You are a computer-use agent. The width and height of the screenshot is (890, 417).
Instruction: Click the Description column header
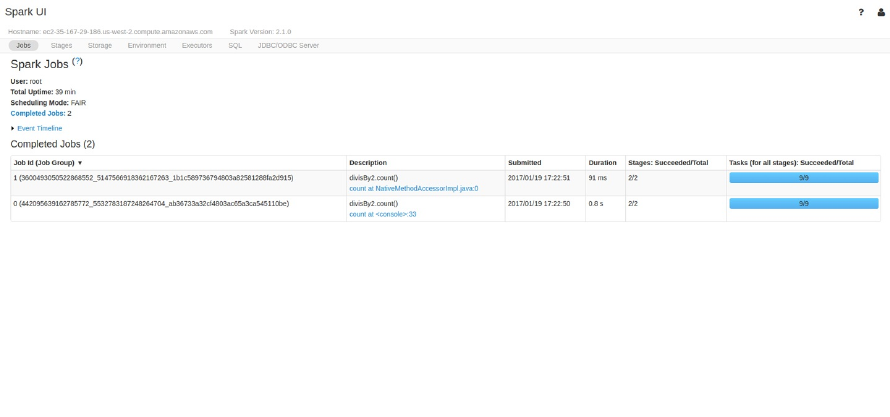[368, 162]
